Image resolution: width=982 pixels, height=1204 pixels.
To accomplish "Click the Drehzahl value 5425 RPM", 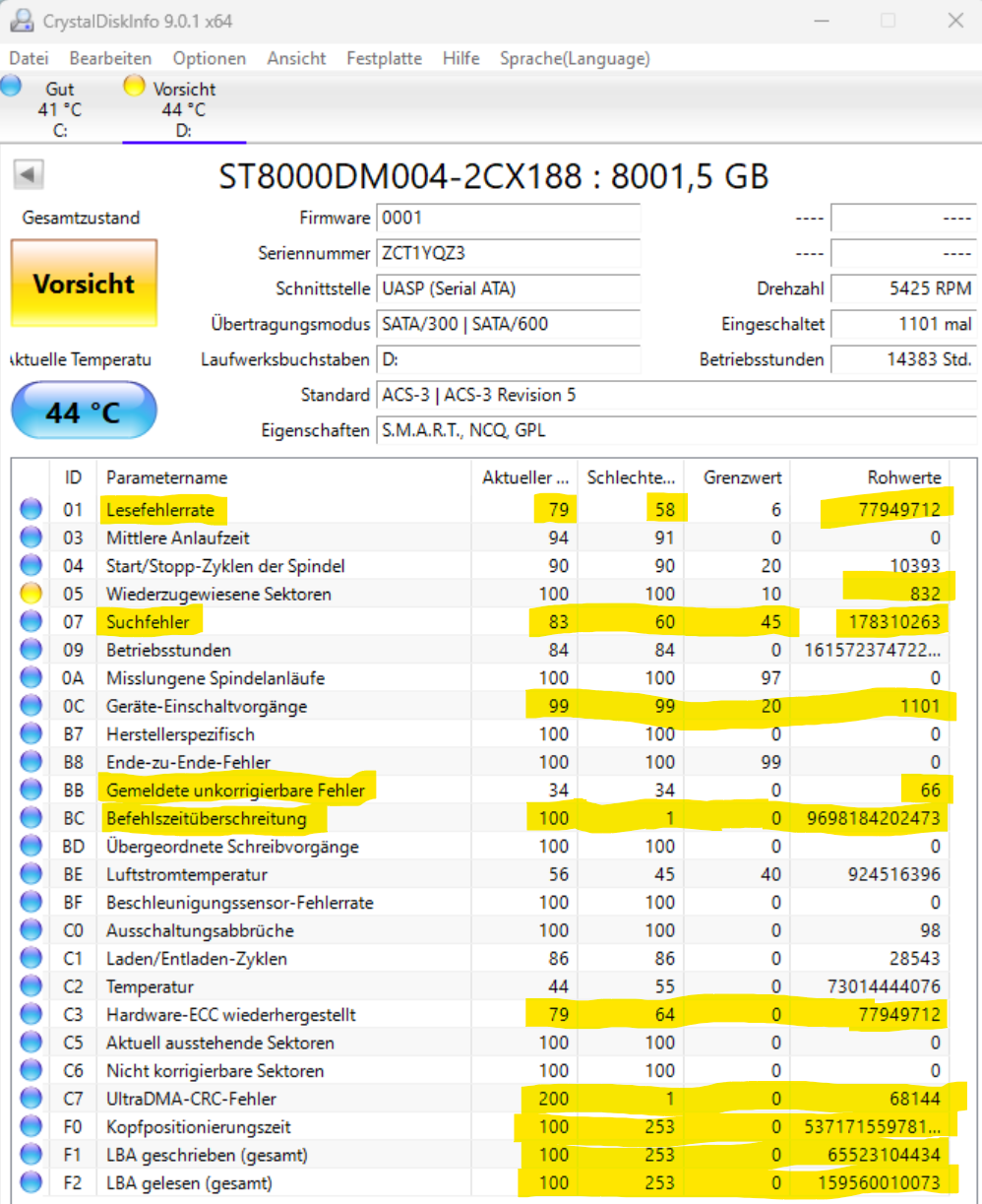I will click(x=904, y=288).
